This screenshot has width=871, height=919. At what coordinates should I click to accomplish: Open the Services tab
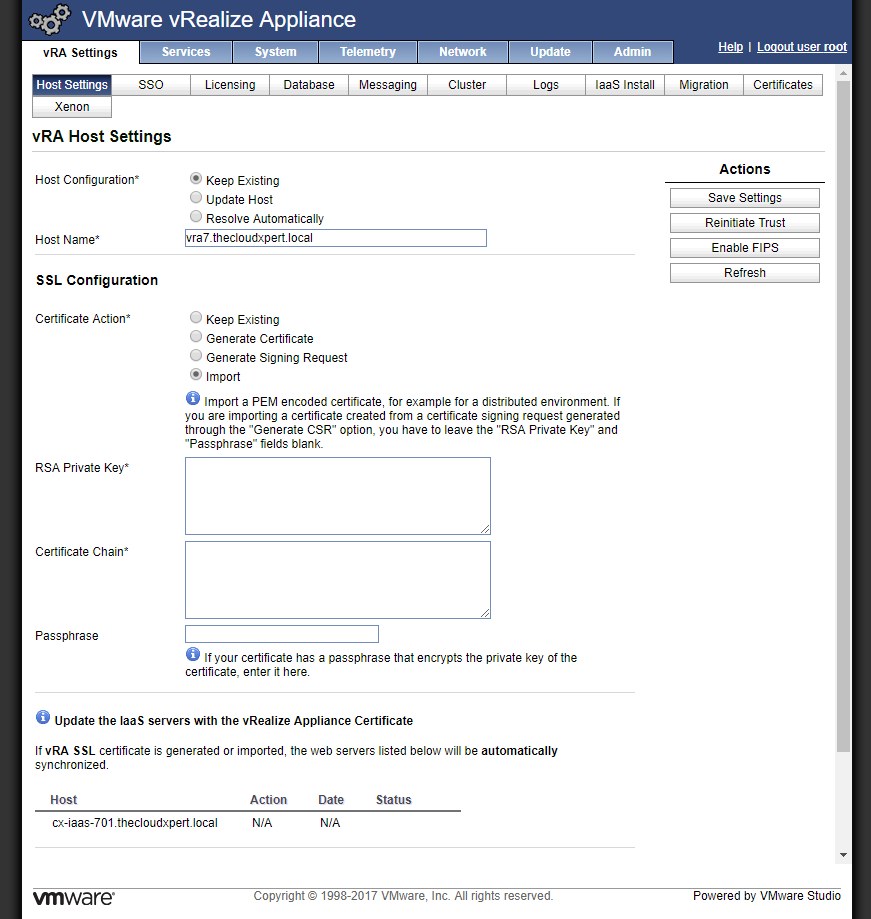pyautogui.click(x=186, y=52)
